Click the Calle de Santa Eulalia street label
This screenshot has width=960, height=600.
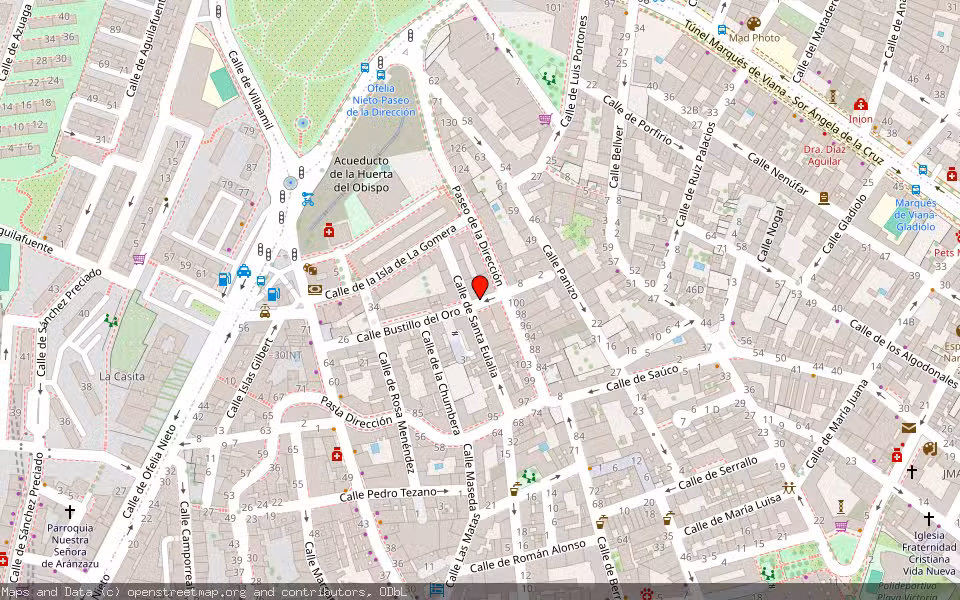coord(475,326)
